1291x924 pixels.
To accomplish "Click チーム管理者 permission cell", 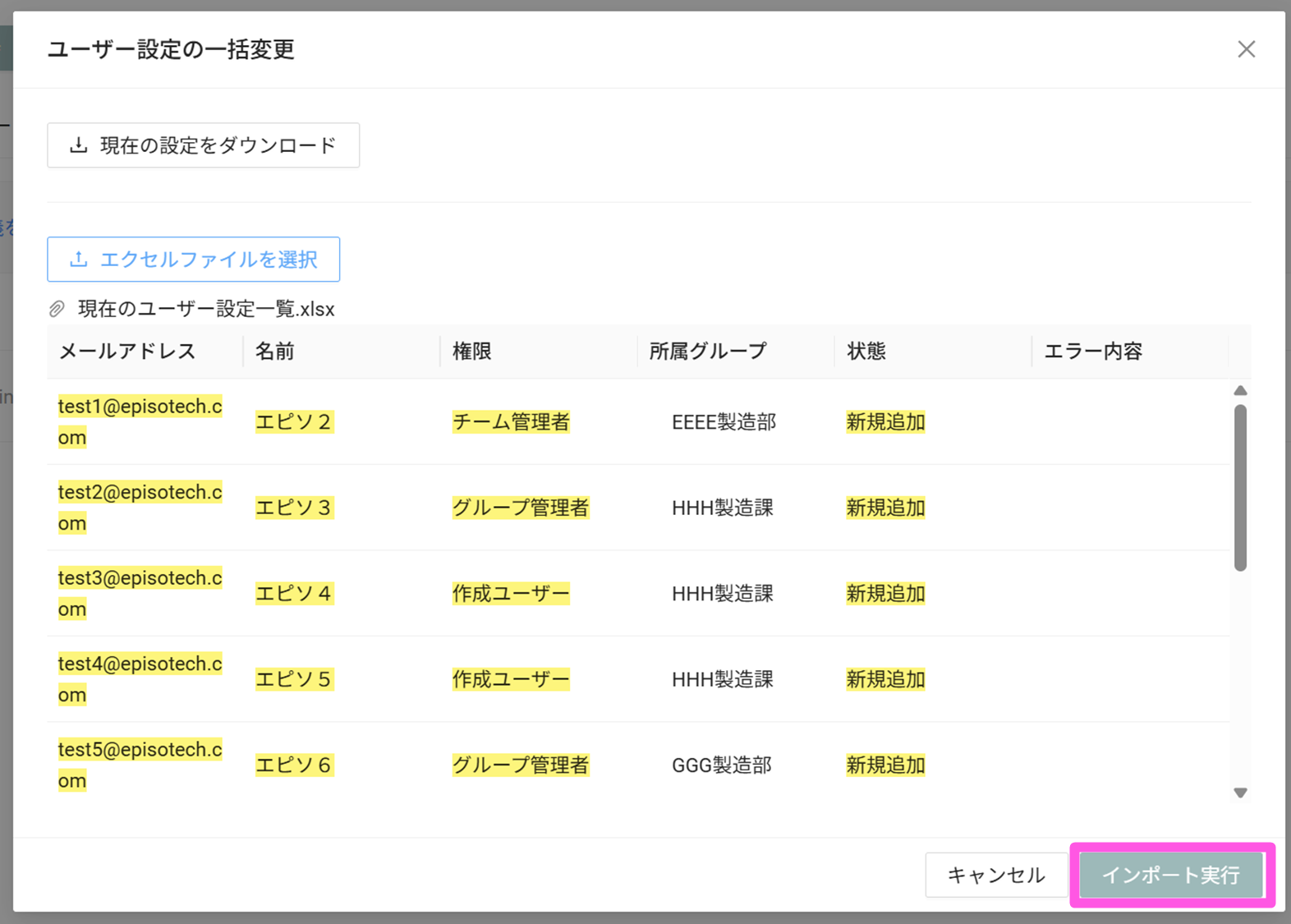I will click(511, 422).
